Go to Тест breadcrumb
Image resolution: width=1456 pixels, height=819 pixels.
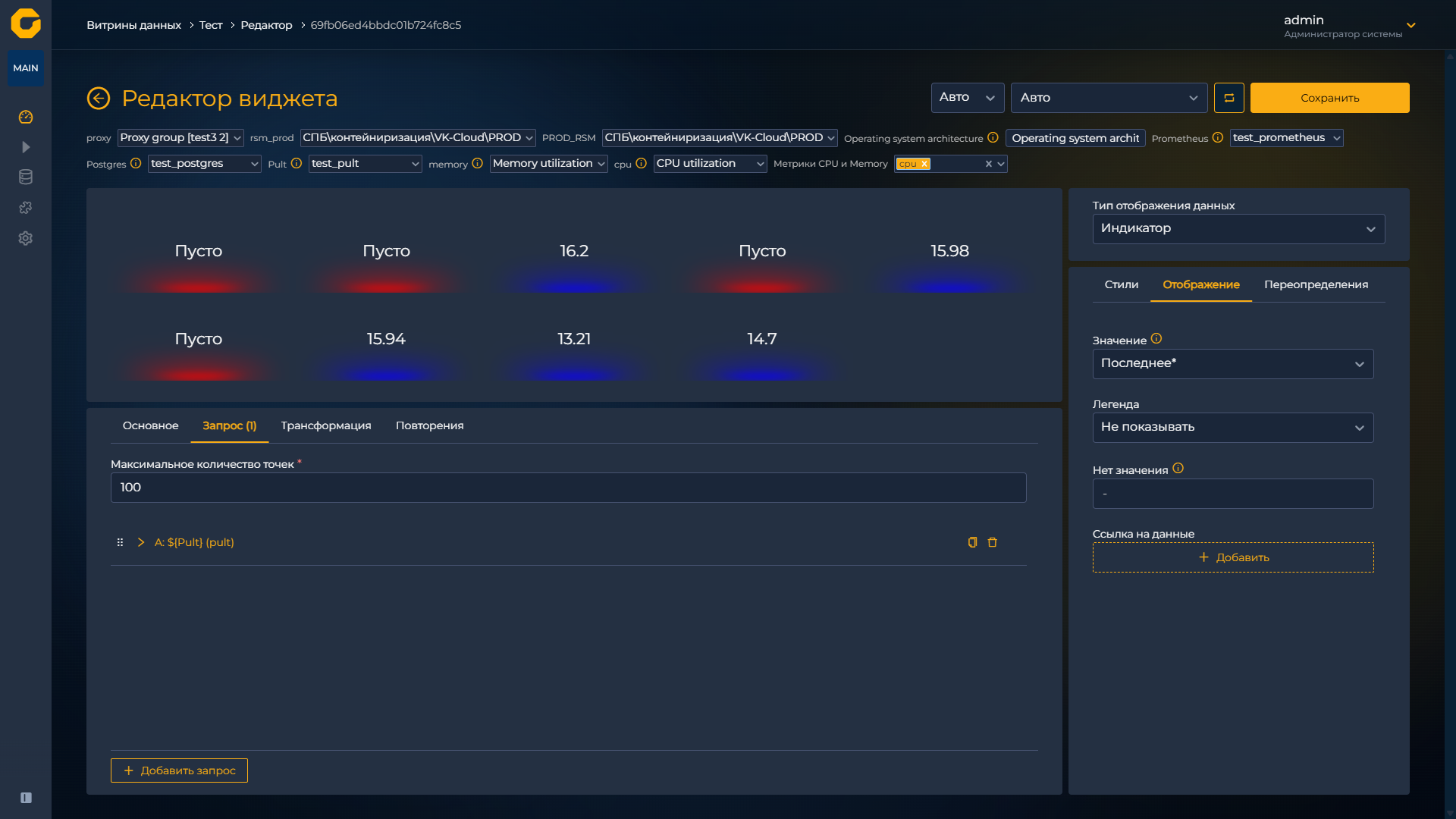click(211, 25)
